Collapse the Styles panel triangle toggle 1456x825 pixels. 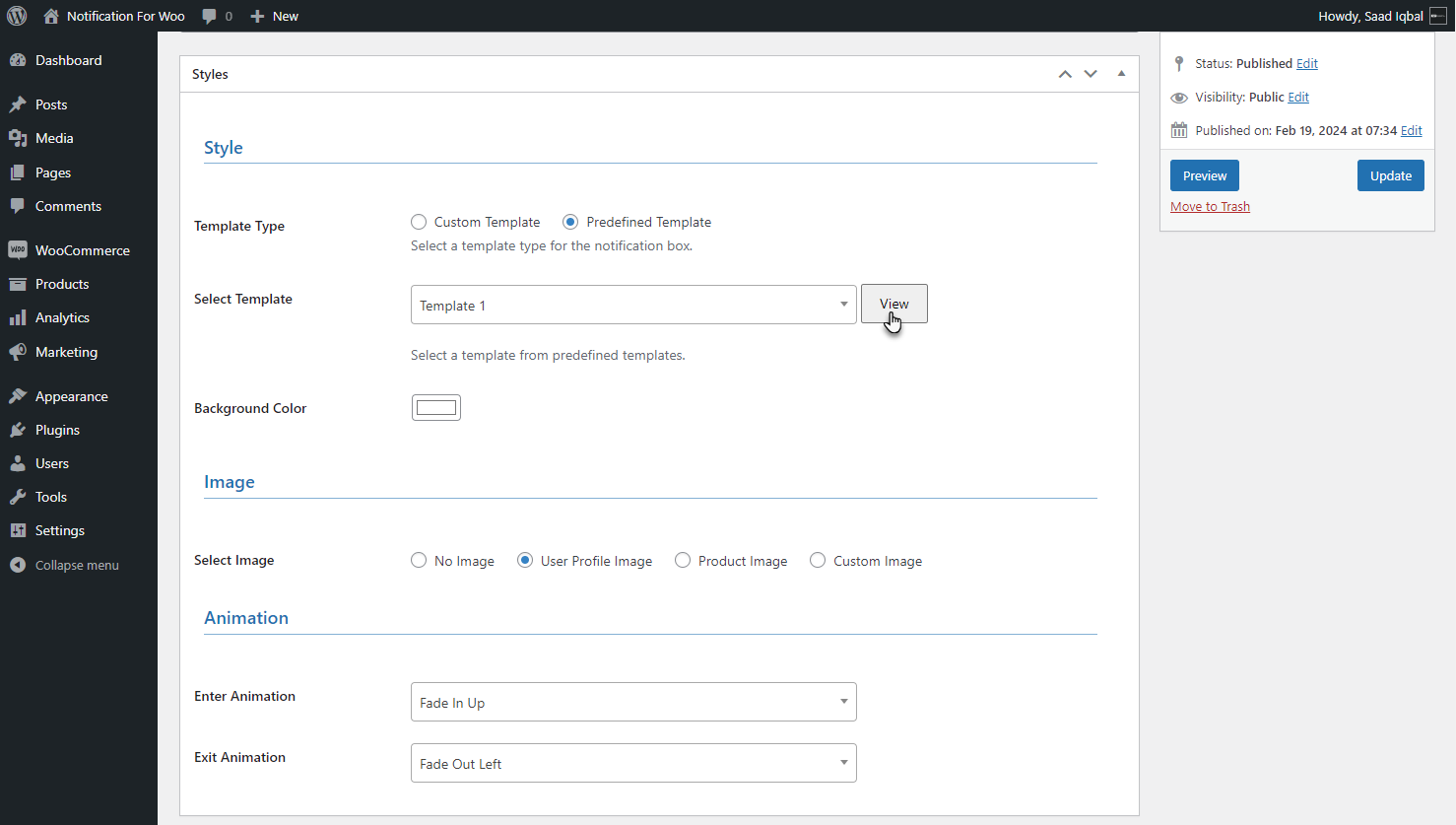[x=1121, y=74]
